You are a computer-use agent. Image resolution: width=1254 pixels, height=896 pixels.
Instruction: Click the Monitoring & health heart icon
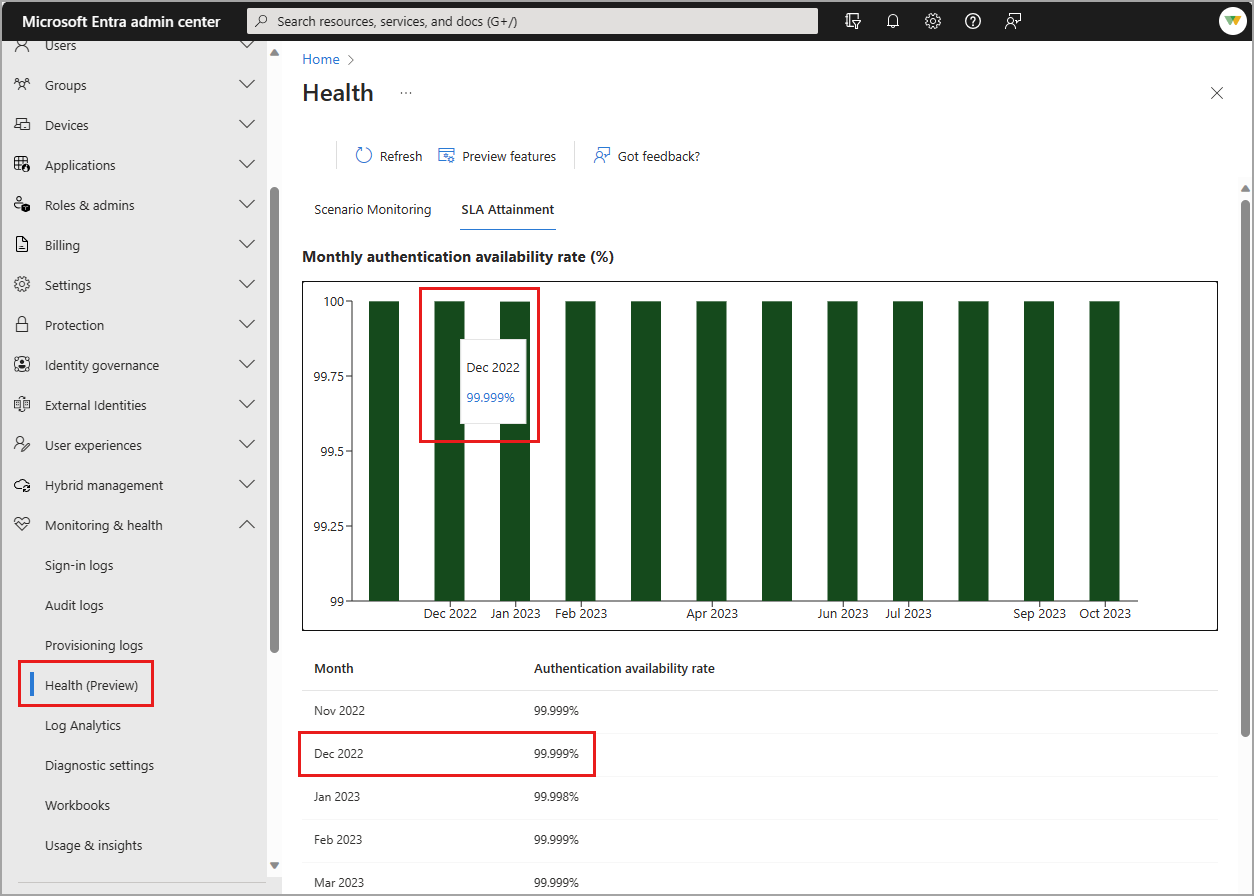pos(21,524)
